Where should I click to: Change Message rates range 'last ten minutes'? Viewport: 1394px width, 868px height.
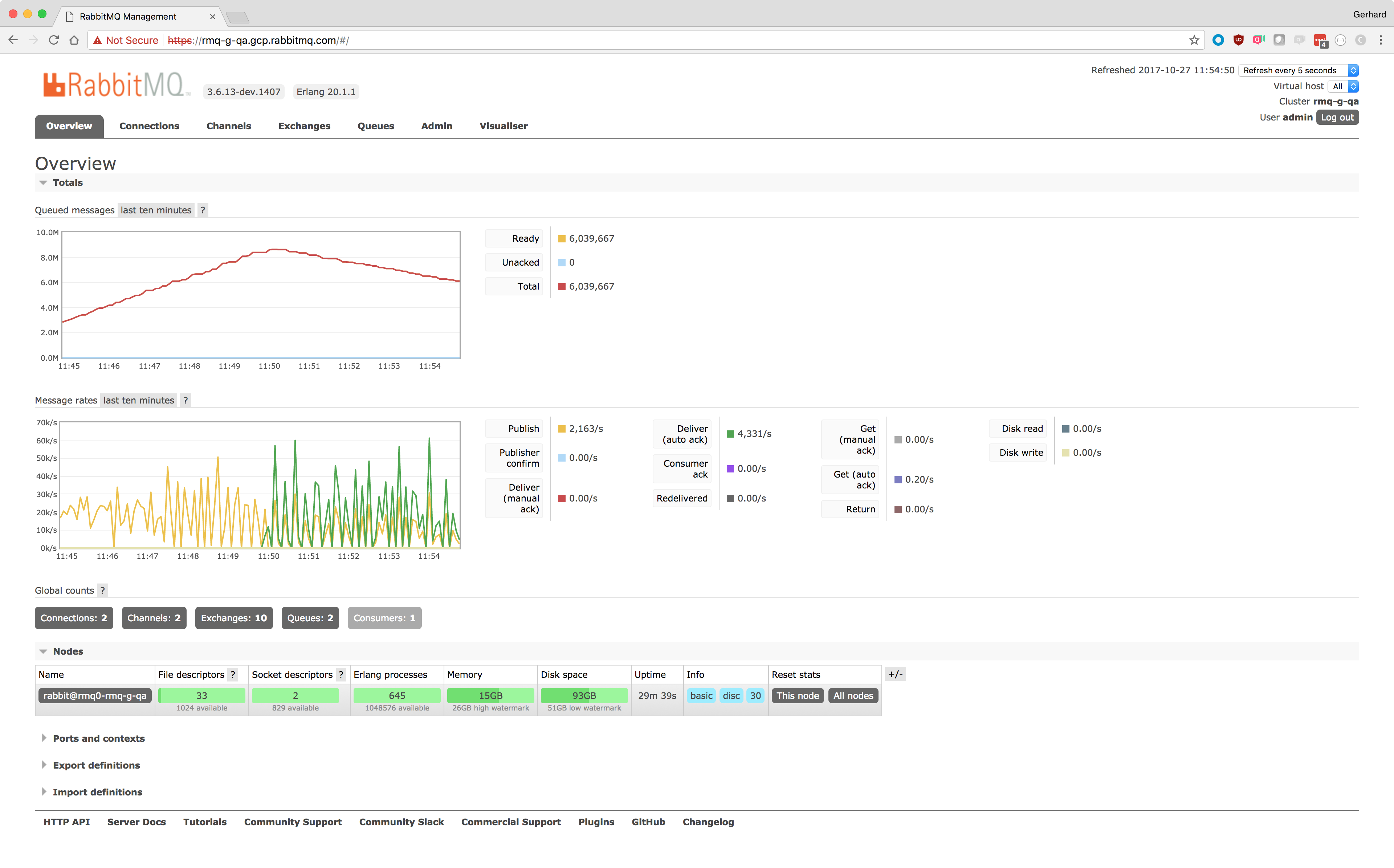[139, 400]
